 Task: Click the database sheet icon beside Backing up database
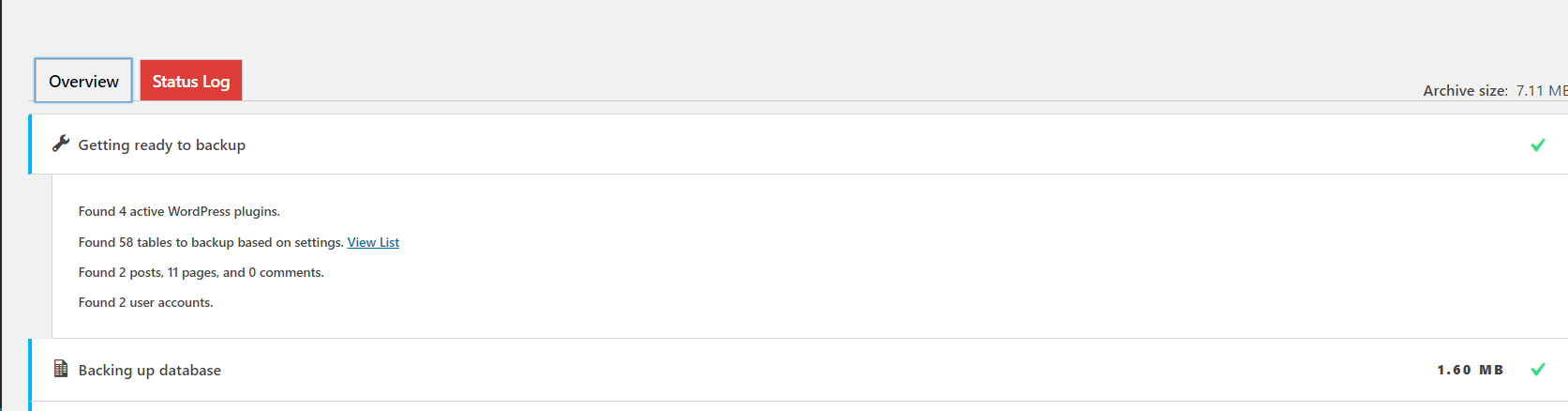tap(61, 369)
